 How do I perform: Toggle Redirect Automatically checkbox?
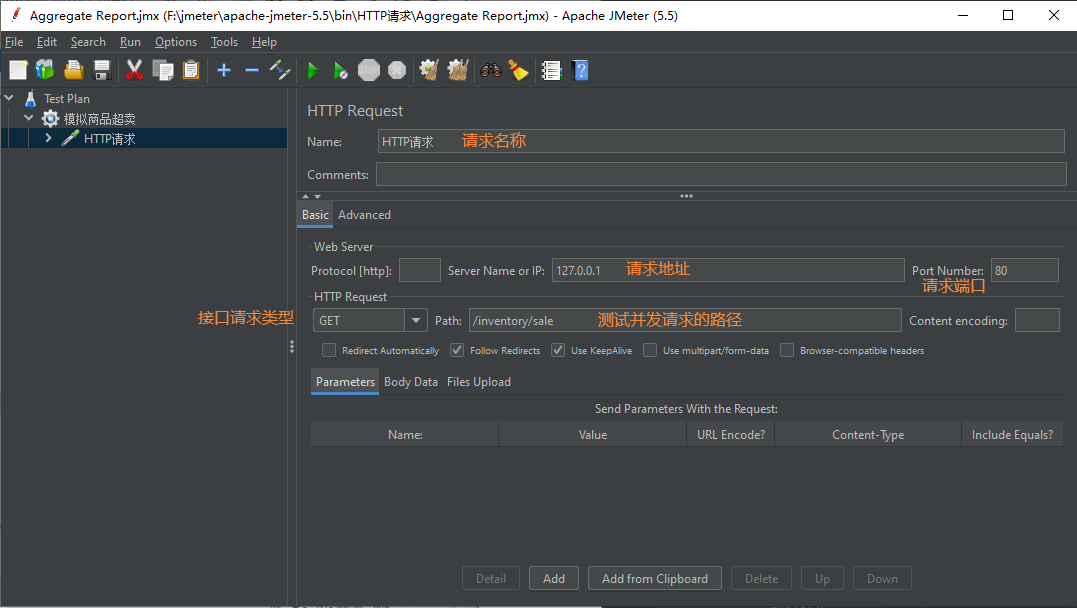pyautogui.click(x=329, y=350)
